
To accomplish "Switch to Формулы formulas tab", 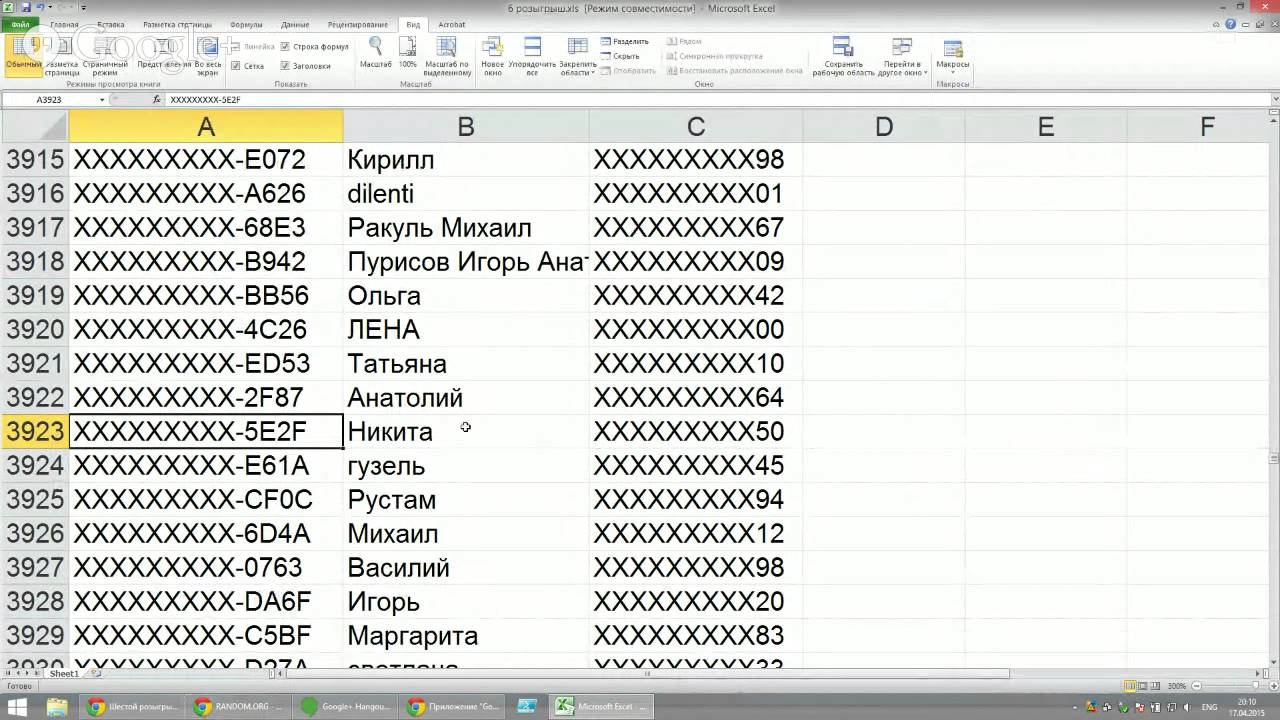I will tap(246, 24).
